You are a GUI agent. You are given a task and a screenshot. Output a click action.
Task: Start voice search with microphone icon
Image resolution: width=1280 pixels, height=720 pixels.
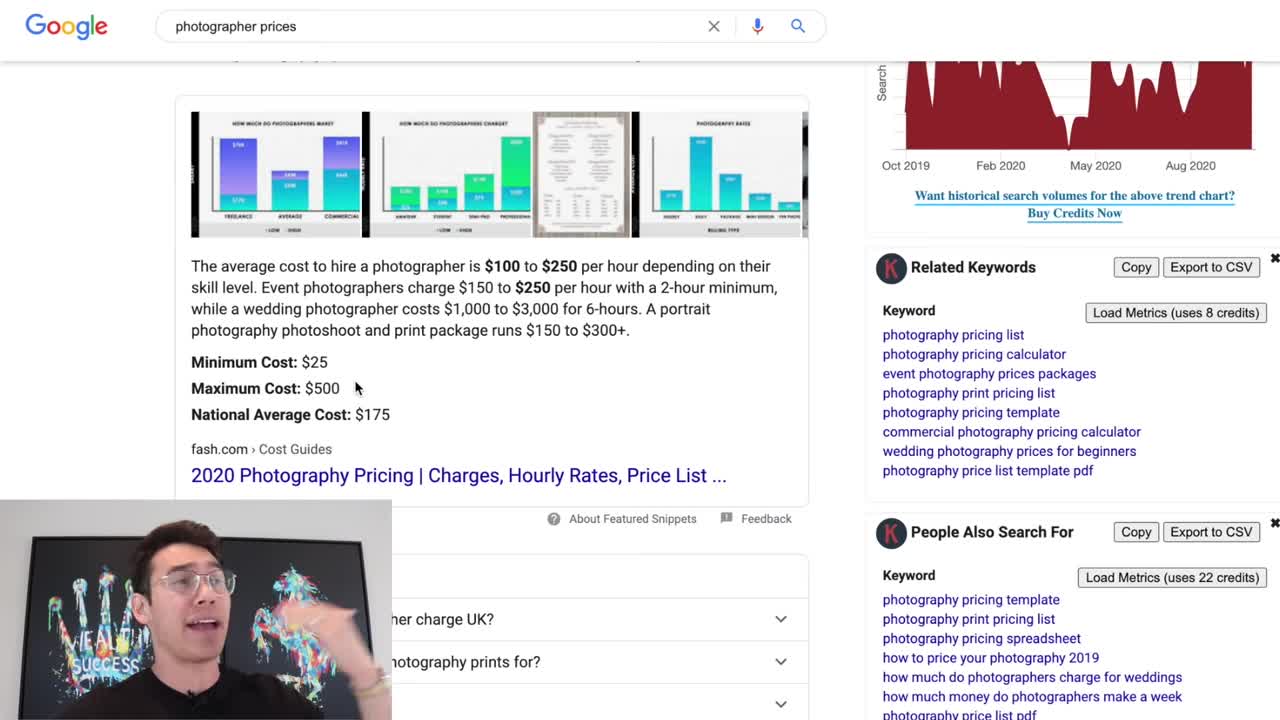[757, 26]
